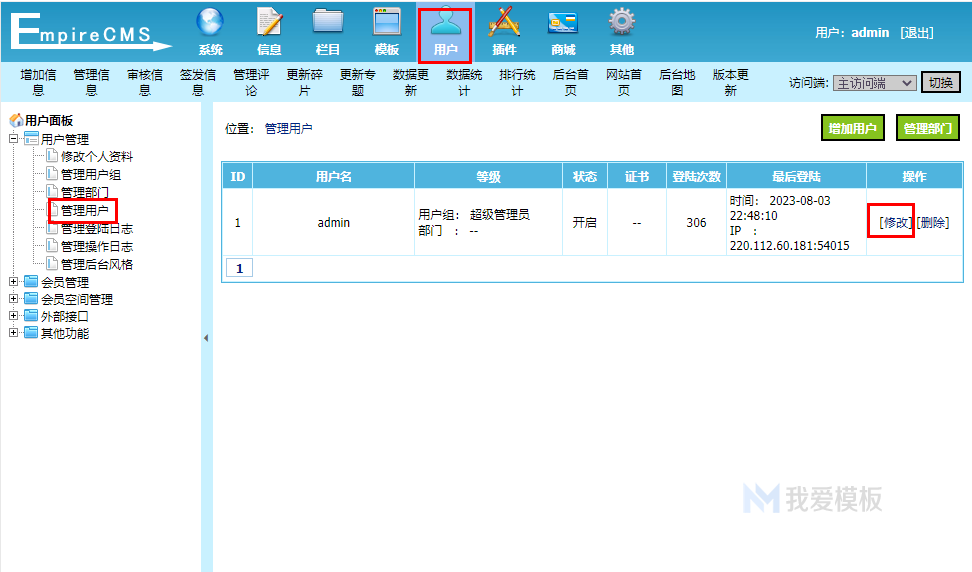Screen dimensions: 972x572
Task: Select 管理用户 in the sidebar tree
Action: click(x=85, y=211)
